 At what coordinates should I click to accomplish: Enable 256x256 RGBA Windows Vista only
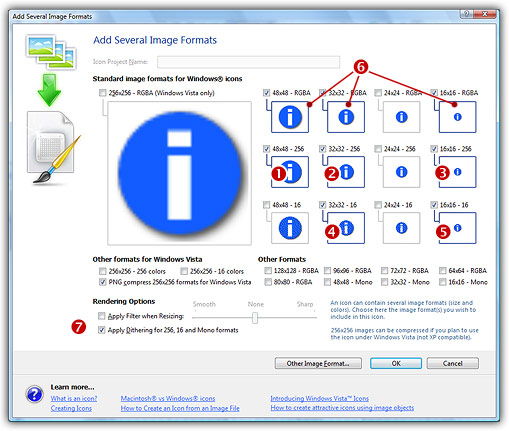(x=102, y=93)
